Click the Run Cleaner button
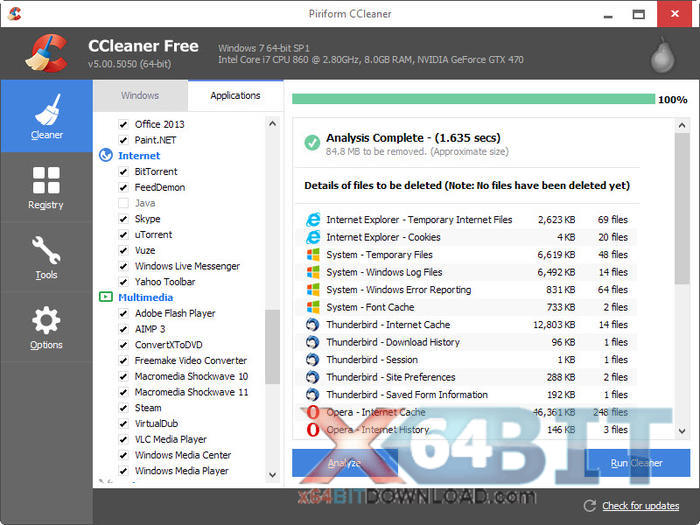This screenshot has width=700, height=525. tap(637, 463)
